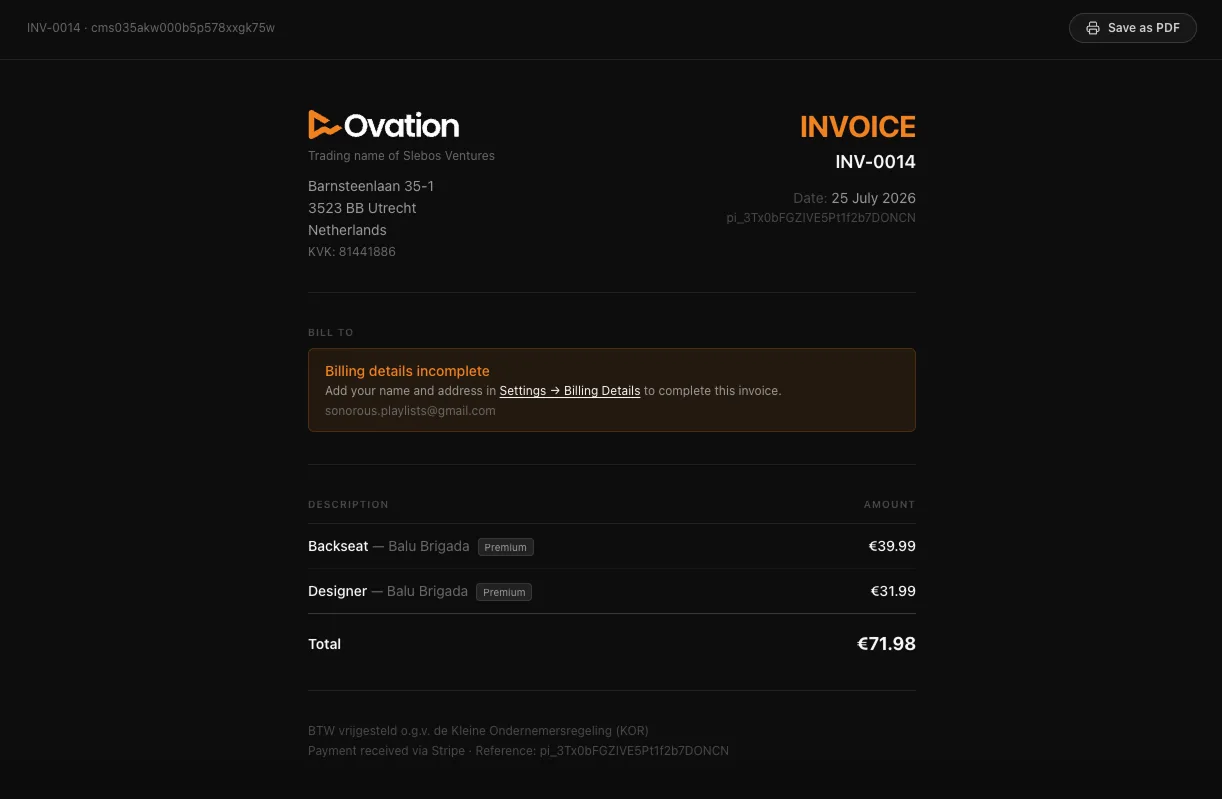Click the total amount €71.98
The width and height of the screenshot is (1222, 799).
pos(886,644)
